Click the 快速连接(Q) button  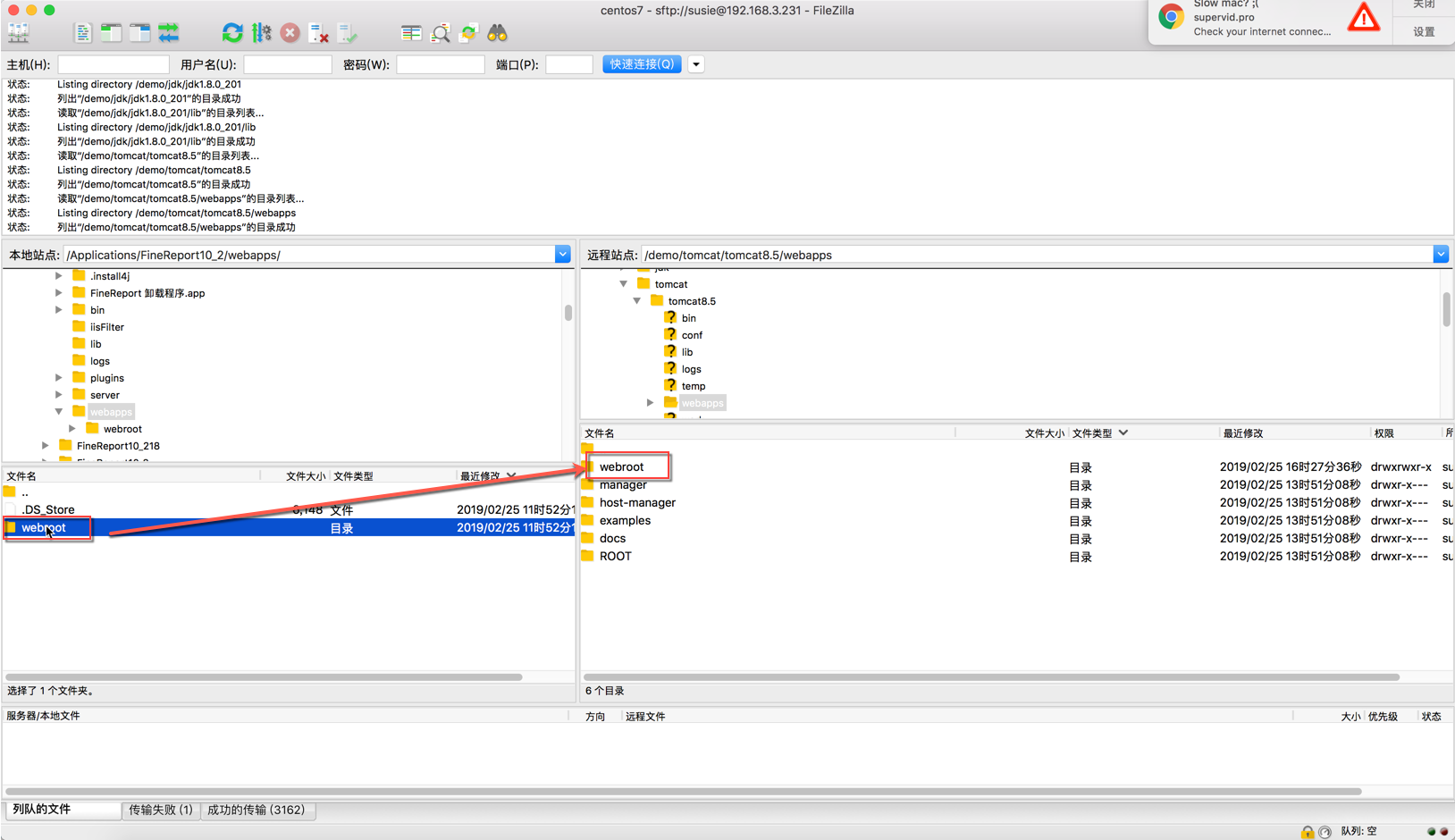coord(642,64)
